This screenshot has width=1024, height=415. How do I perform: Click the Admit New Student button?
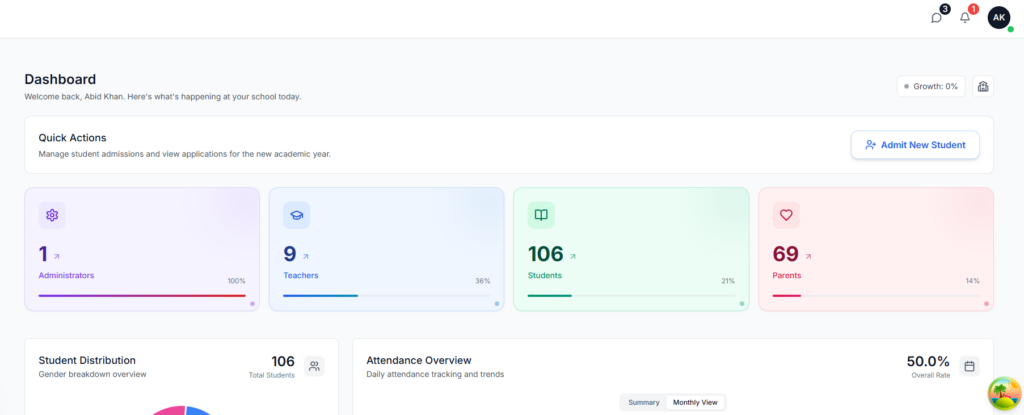pos(915,145)
